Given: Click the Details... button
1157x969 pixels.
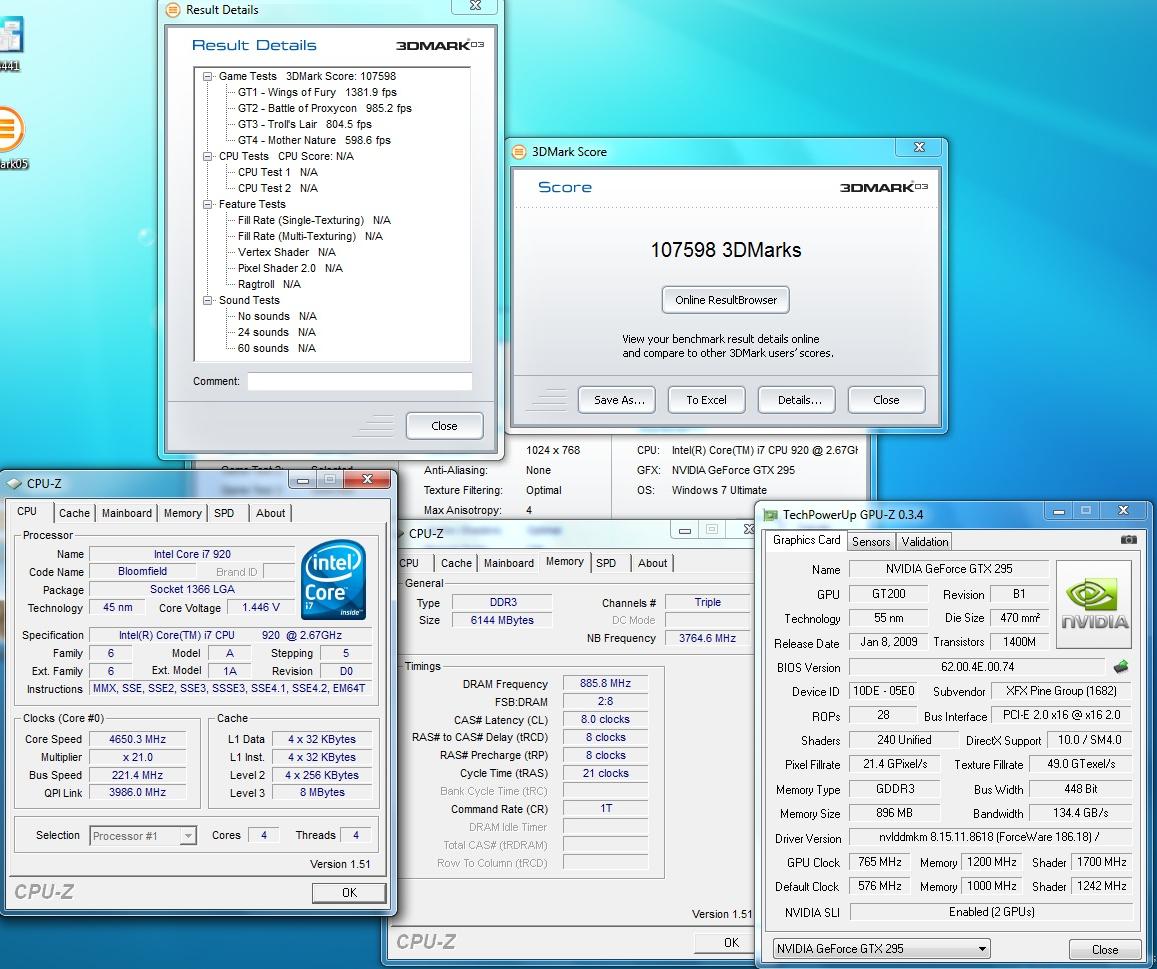Looking at the screenshot, I should pyautogui.click(x=796, y=400).
